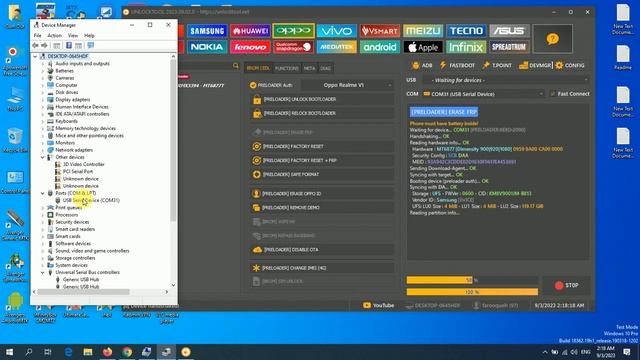The width and height of the screenshot is (640, 360).
Task: Collapse the Ports (COM & LPT) node
Action: point(42,193)
